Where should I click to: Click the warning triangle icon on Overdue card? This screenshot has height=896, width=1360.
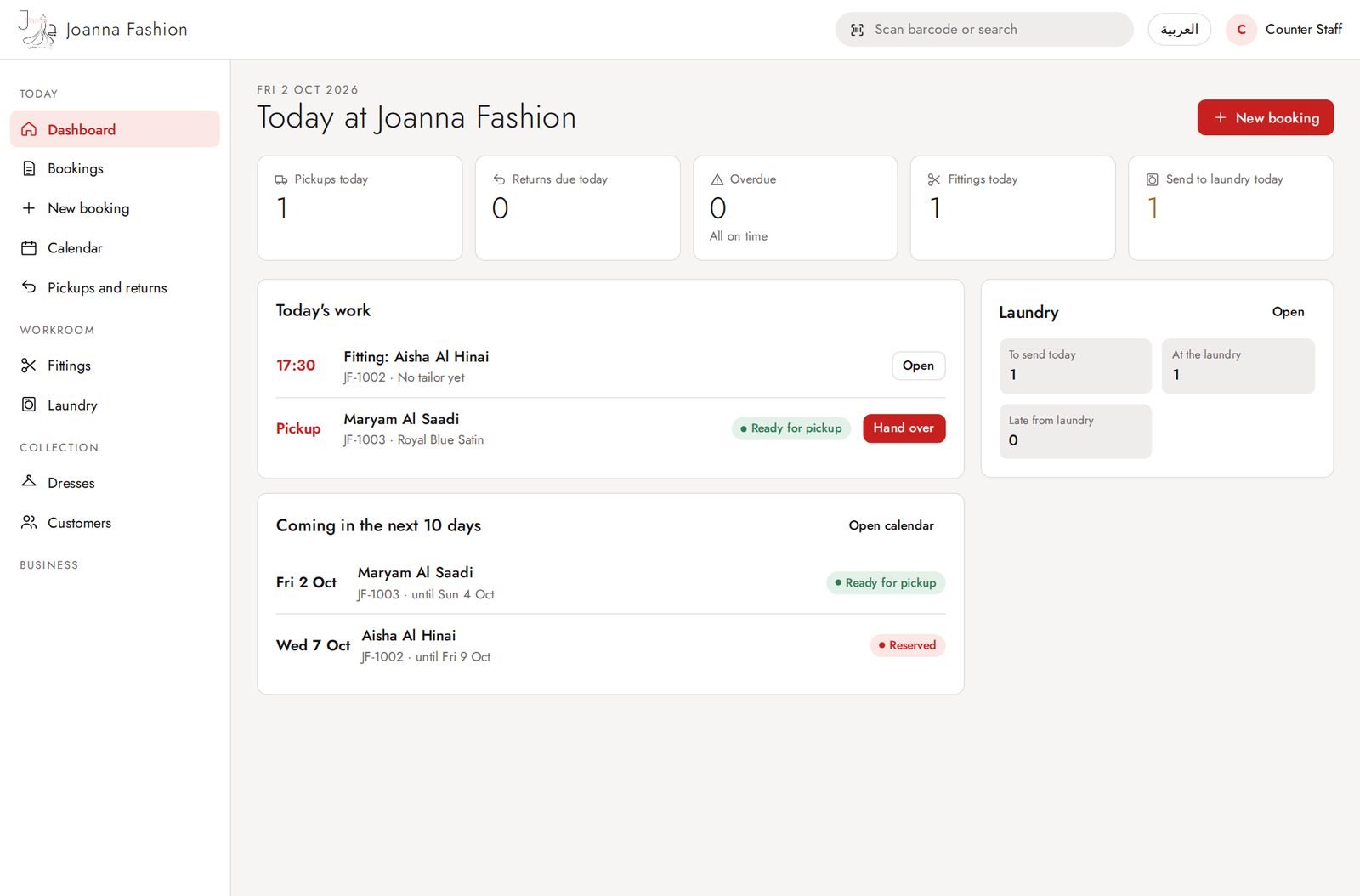pyautogui.click(x=717, y=179)
